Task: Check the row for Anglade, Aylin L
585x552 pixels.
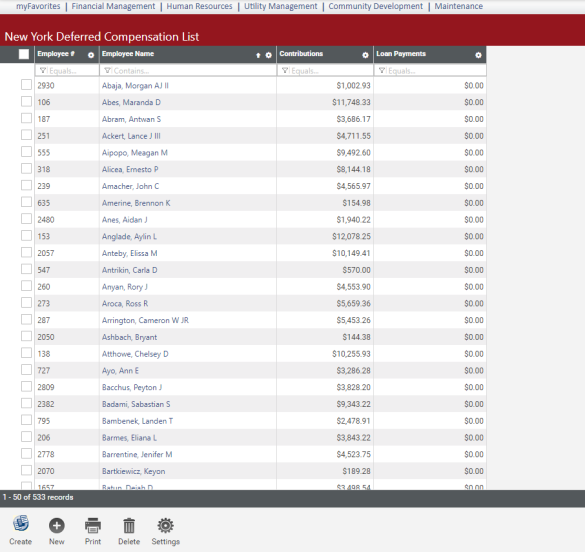Action: tap(26, 235)
